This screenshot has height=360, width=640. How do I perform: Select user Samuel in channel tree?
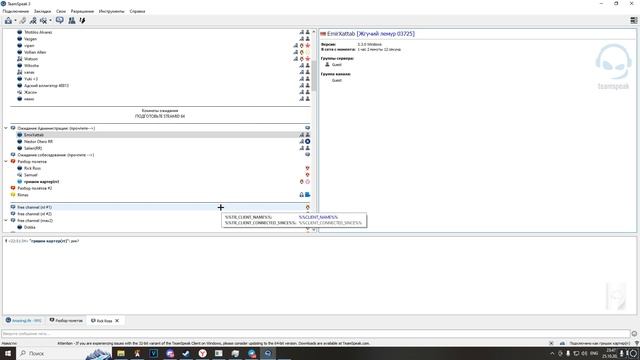tap(31, 175)
